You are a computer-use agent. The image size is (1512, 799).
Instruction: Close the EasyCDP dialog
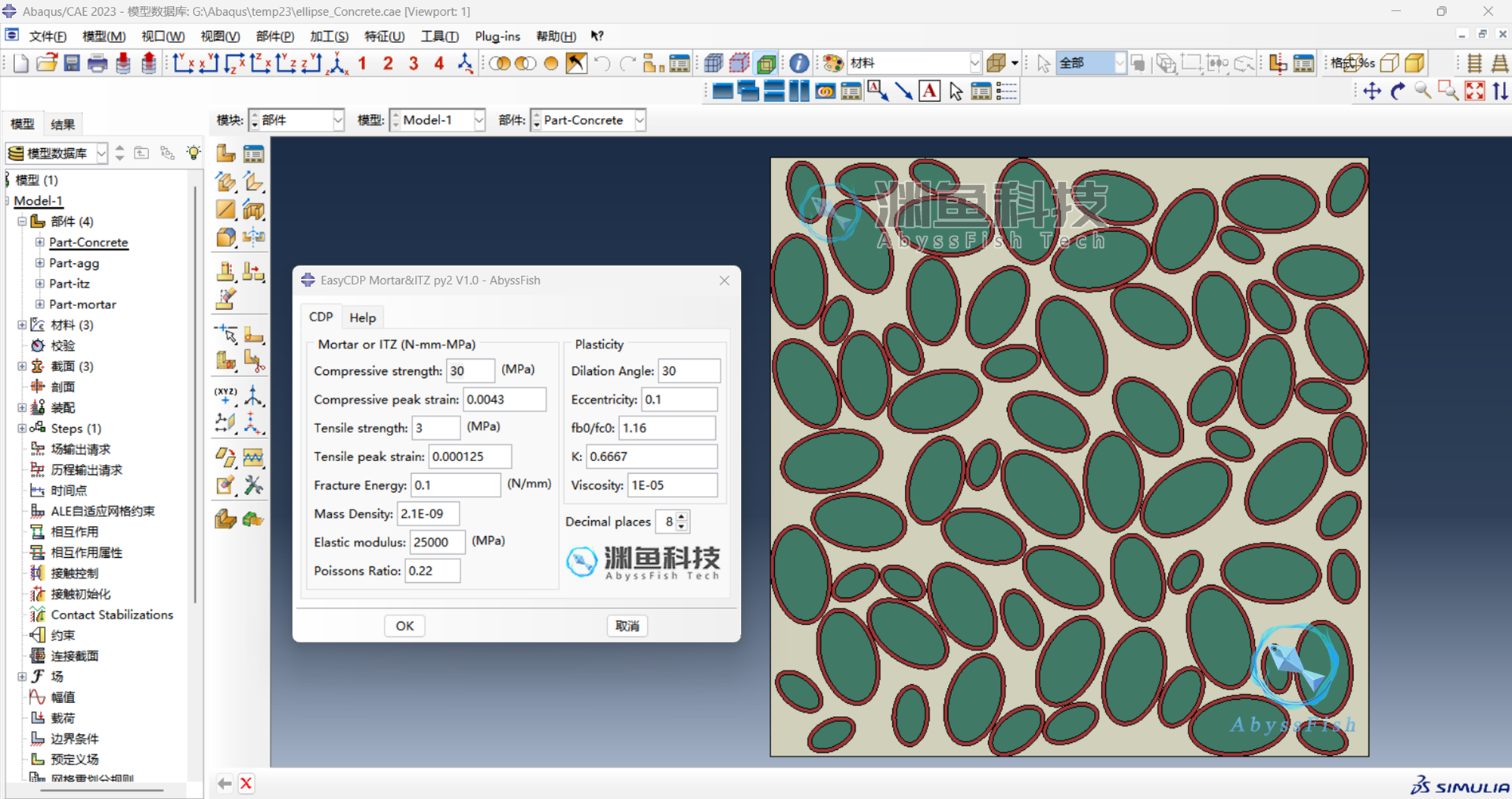(724, 280)
